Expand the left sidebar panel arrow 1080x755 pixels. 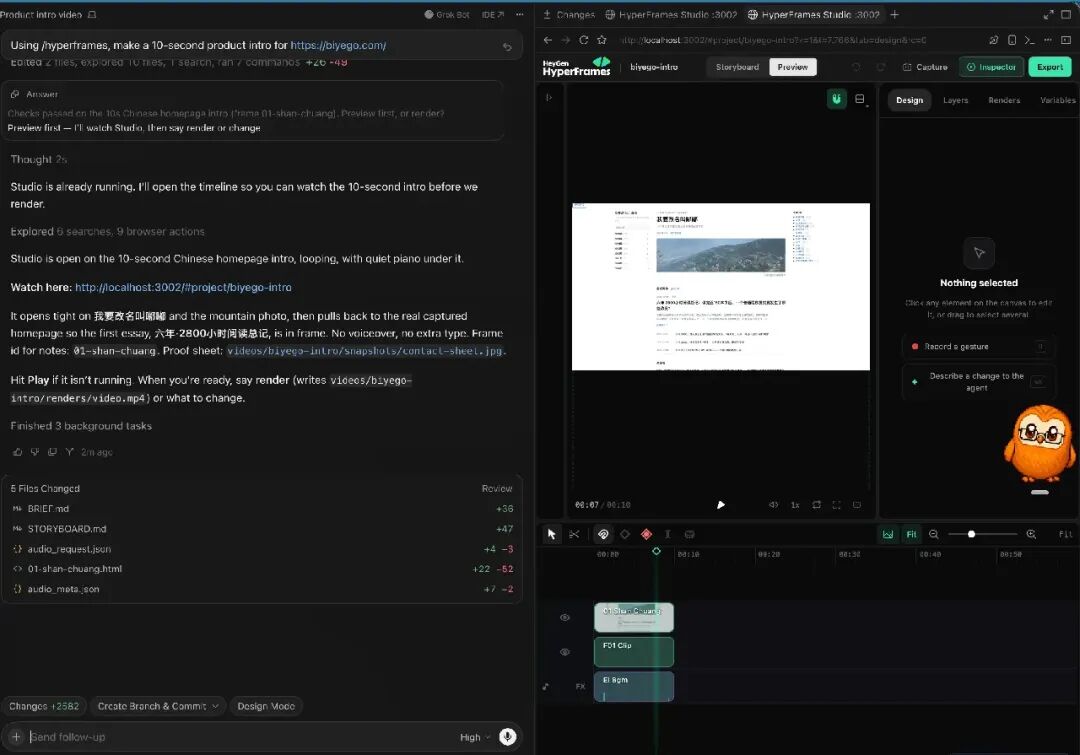[x=549, y=97]
